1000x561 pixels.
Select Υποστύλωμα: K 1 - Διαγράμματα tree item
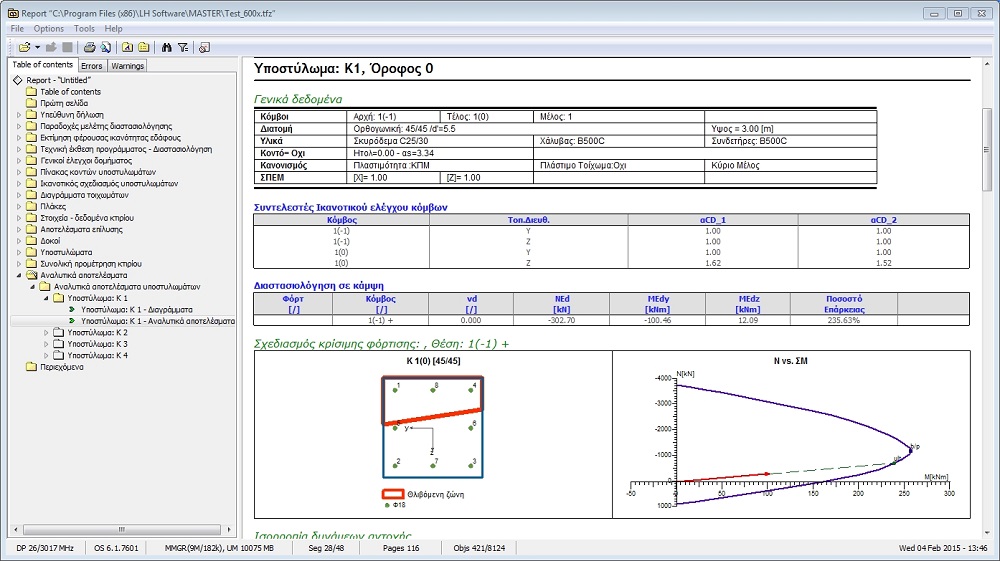[136, 310]
